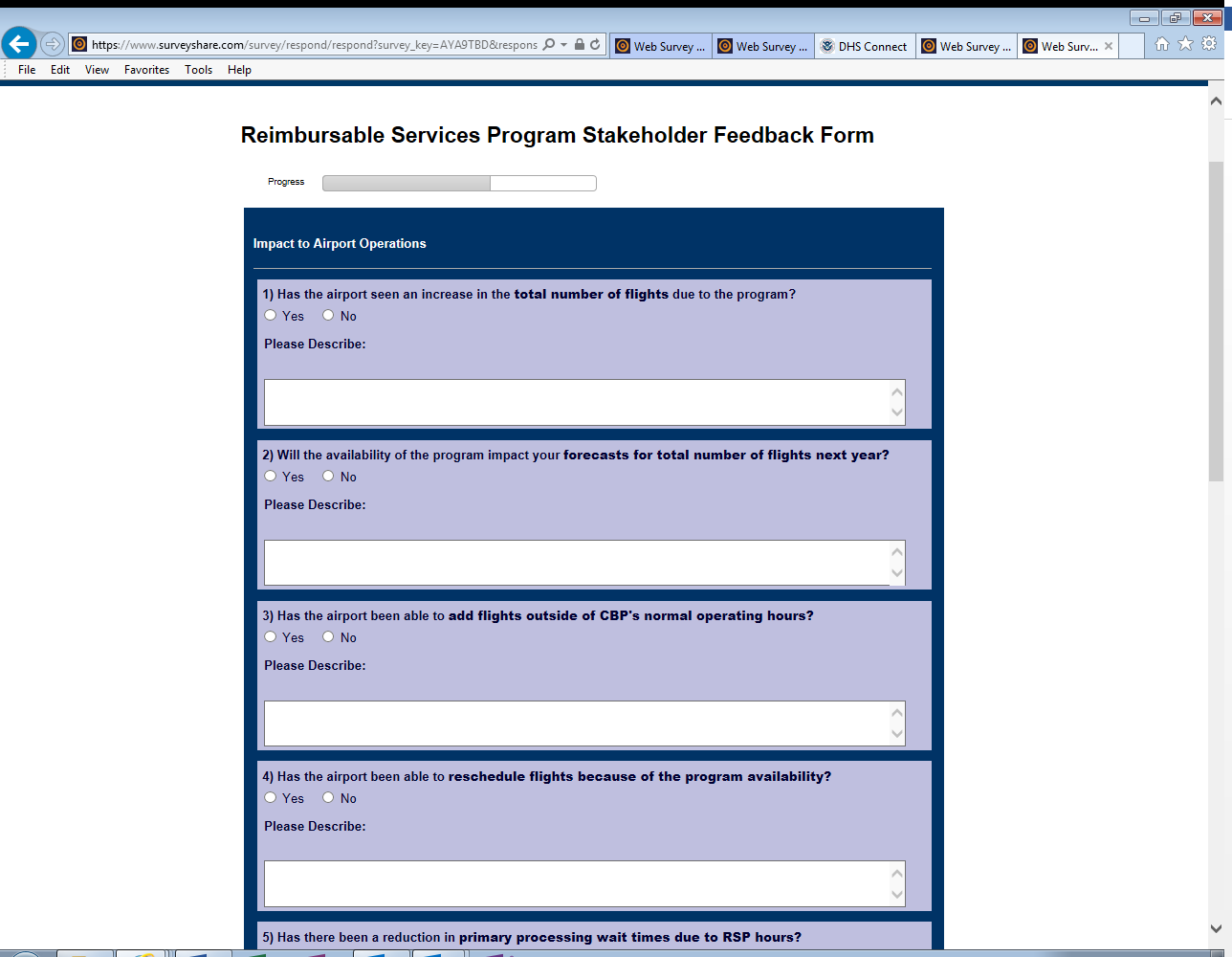This screenshot has height=957, width=1232.
Task: Click the Refresh page icon
Action: point(595,45)
